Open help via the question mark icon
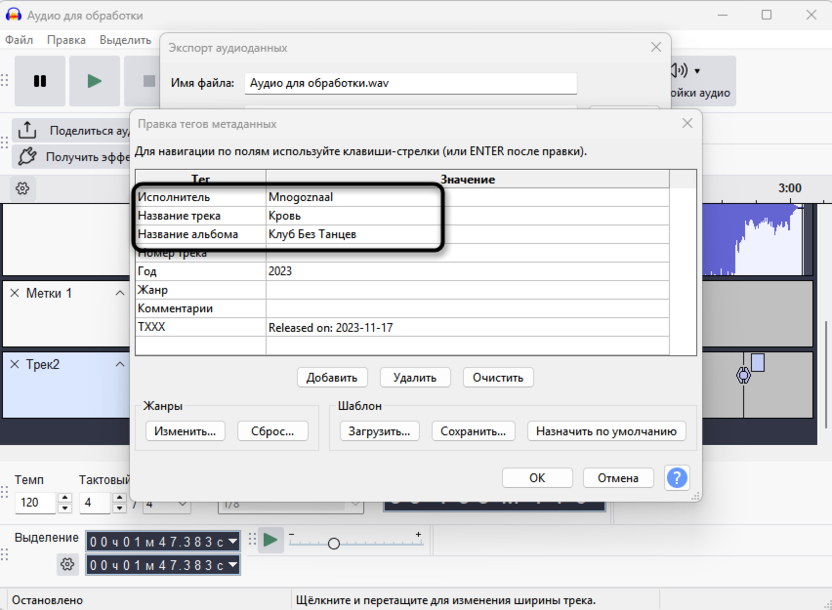 (677, 478)
